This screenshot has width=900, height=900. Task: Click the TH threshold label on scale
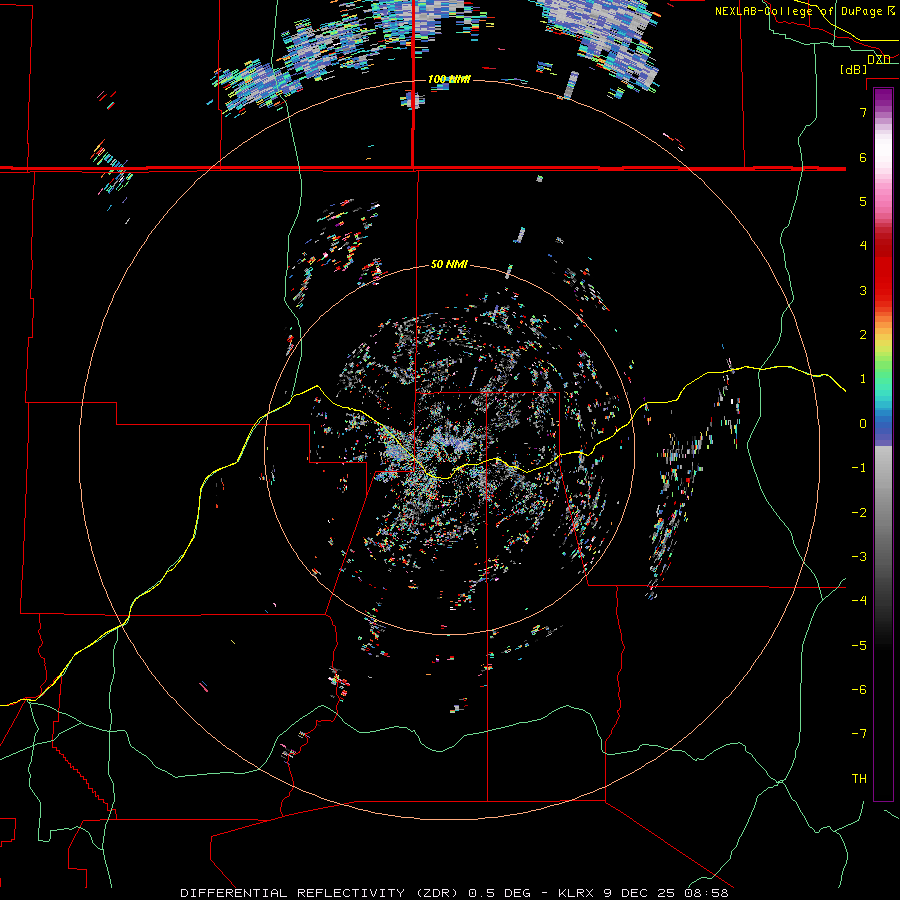859,779
